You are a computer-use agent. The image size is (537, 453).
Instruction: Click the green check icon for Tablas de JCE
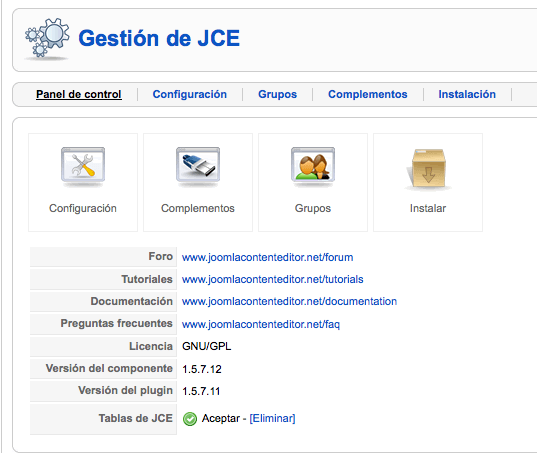(190, 419)
